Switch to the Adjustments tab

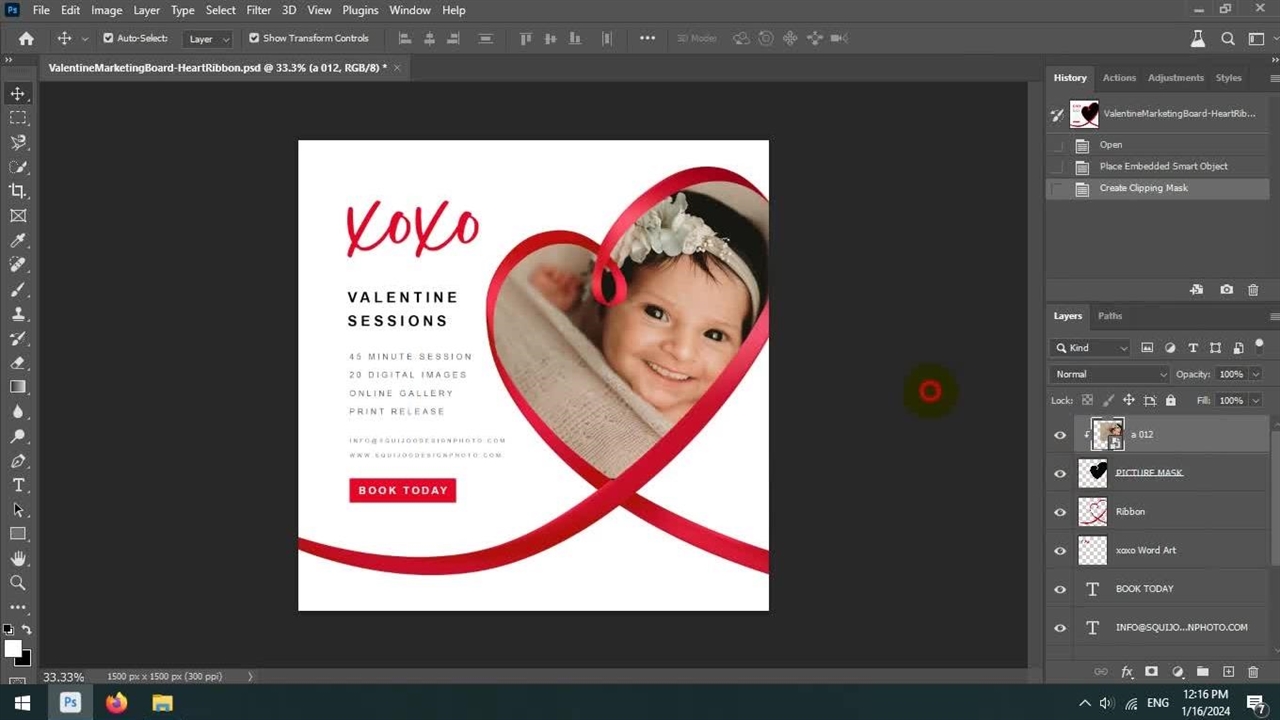(1175, 78)
